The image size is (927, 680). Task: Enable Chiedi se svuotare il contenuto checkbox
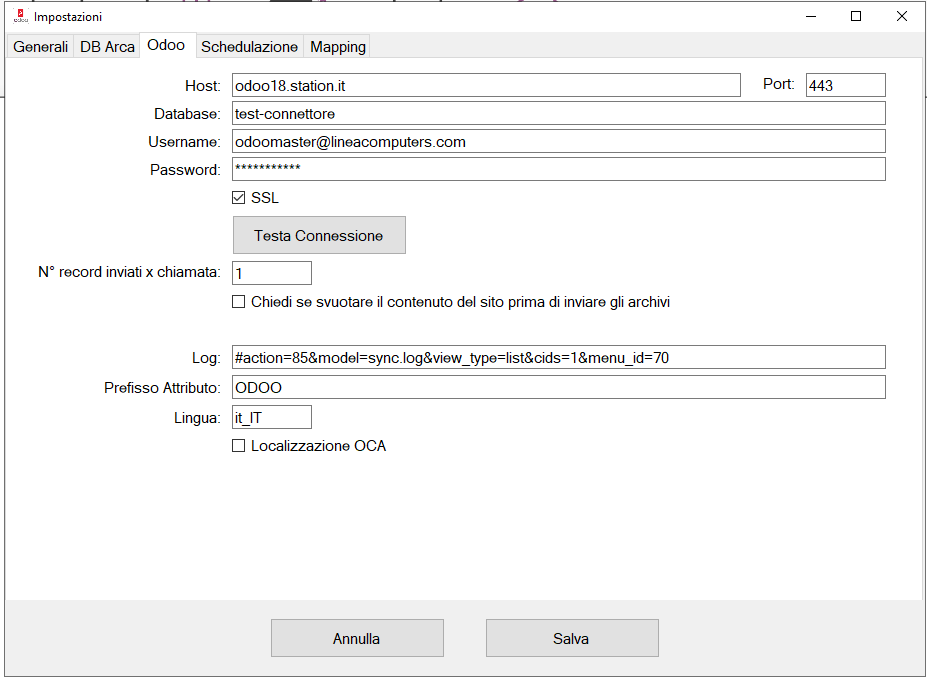coord(239,302)
